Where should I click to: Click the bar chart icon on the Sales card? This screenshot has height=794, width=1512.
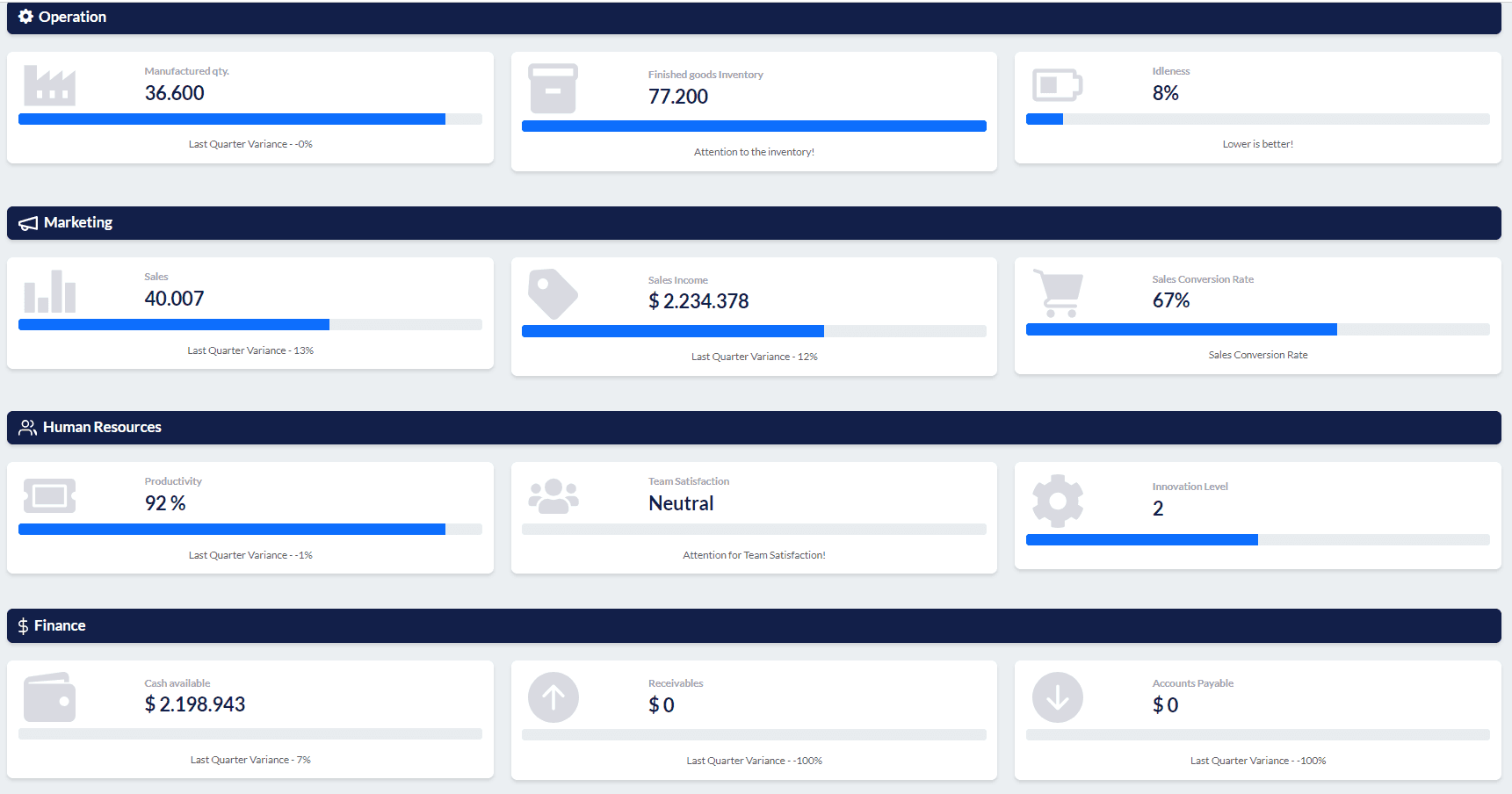point(50,292)
